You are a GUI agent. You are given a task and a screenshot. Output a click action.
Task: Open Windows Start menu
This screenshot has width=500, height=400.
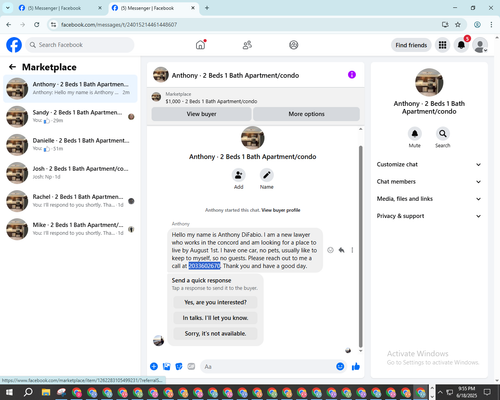(9, 392)
